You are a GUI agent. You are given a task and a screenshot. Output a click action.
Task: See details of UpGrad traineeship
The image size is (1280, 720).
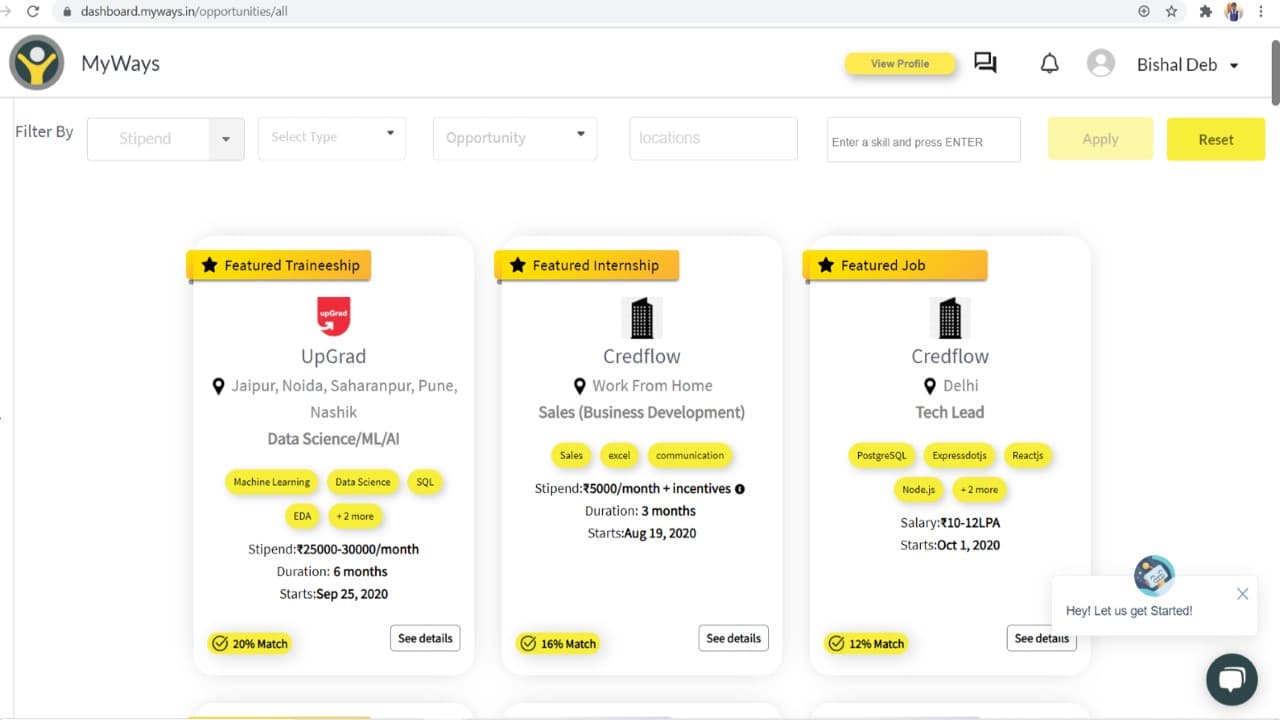coord(425,638)
